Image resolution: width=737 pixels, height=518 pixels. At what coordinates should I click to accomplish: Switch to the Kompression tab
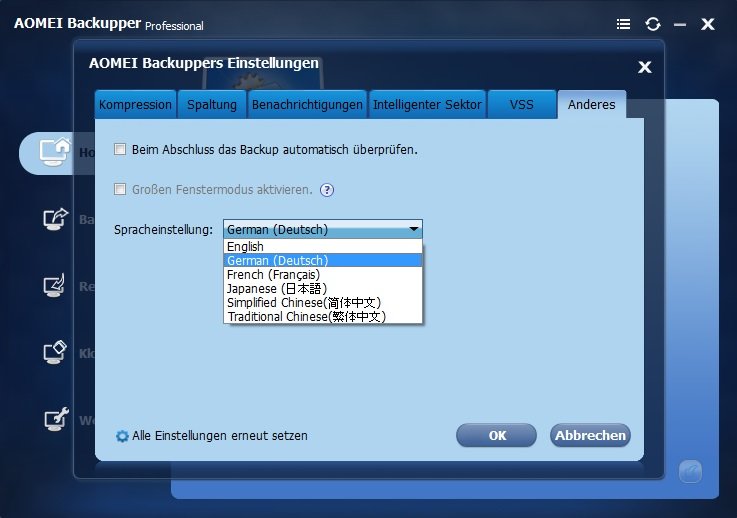point(135,104)
